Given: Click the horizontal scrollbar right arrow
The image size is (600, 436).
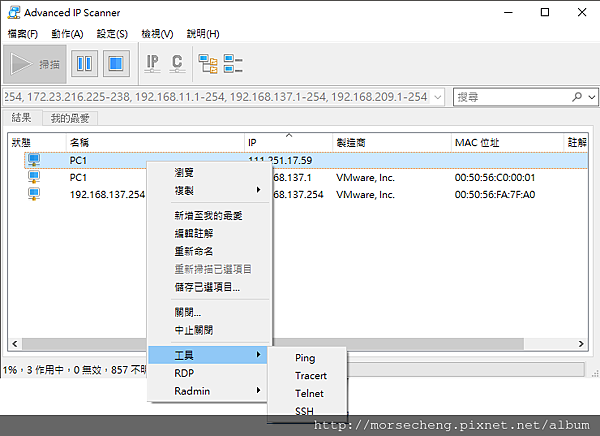Looking at the screenshot, I should (x=581, y=344).
